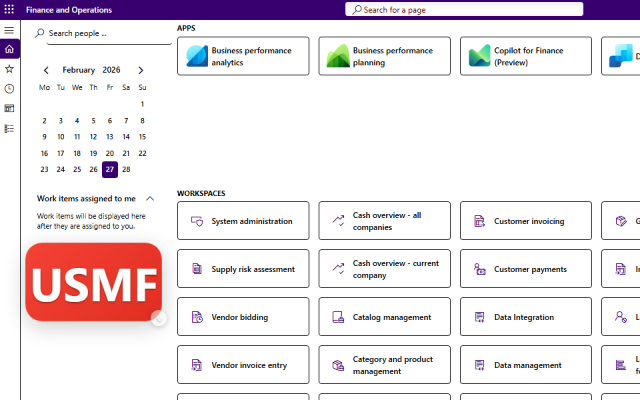Viewport: 640px width, 400px height.
Task: Click the Finance and Operations title
Action: tap(69, 10)
